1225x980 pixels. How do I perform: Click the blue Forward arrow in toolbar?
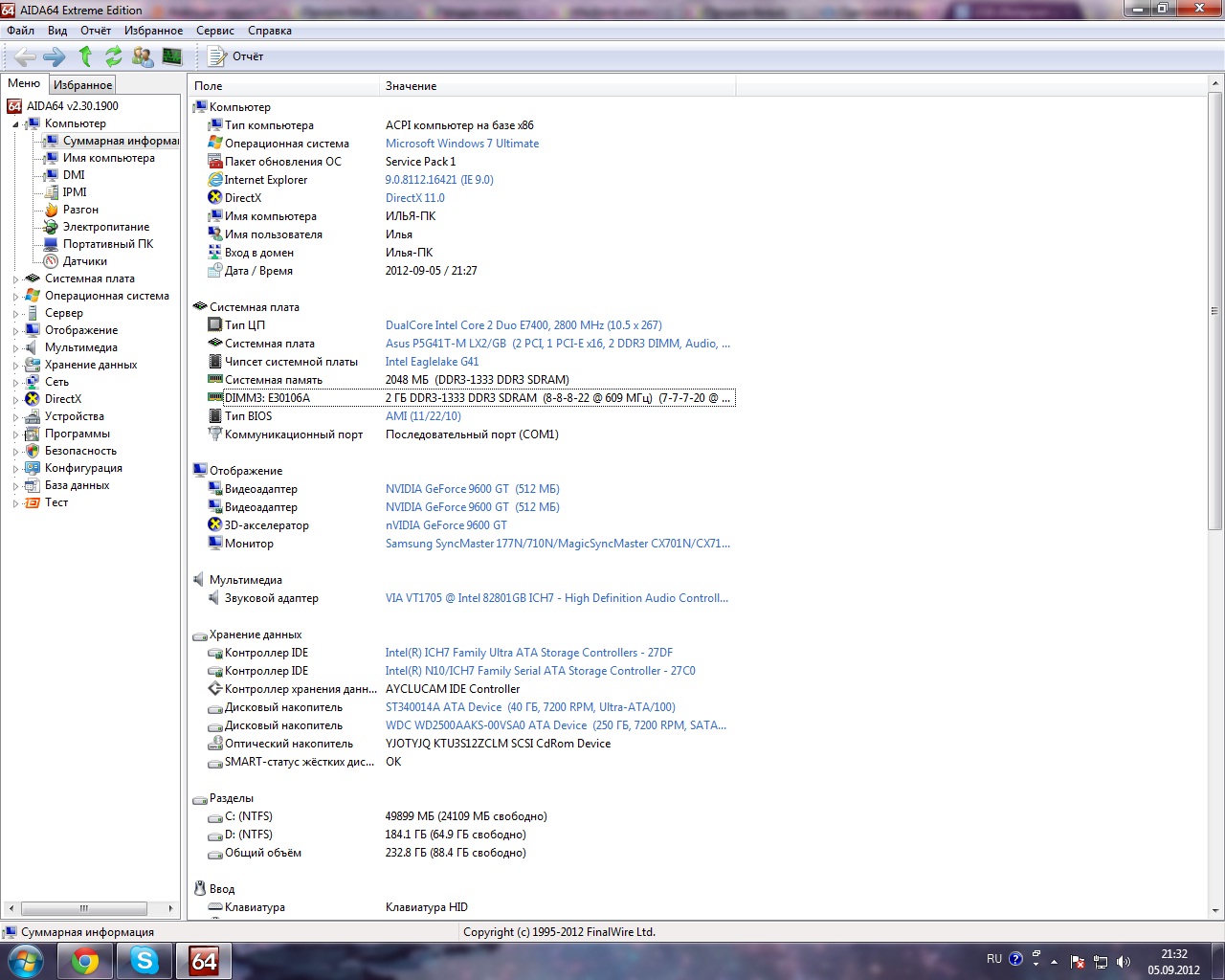click(55, 56)
